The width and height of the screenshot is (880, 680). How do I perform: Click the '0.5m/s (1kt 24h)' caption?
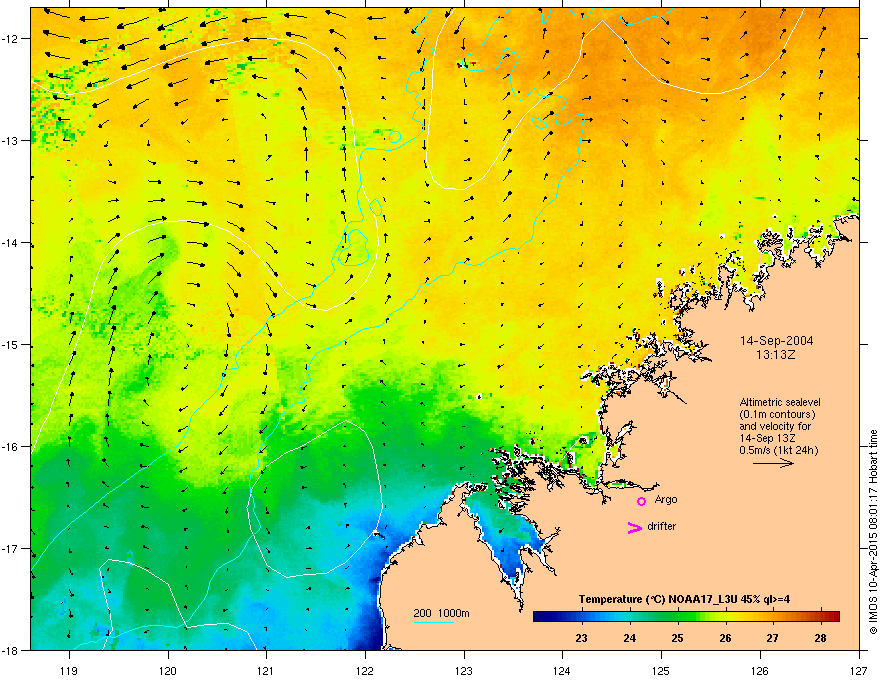778,451
